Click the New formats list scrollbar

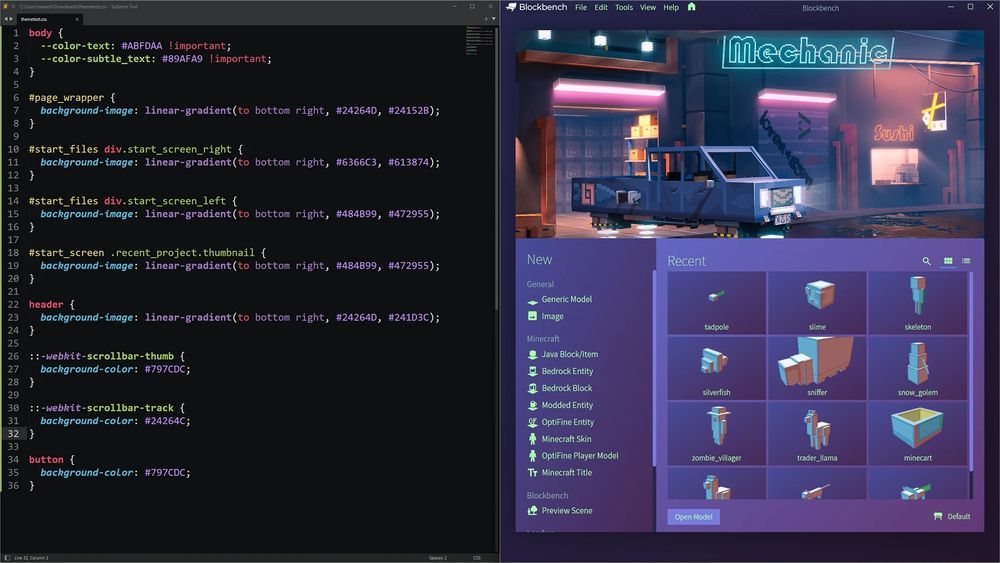pos(653,368)
